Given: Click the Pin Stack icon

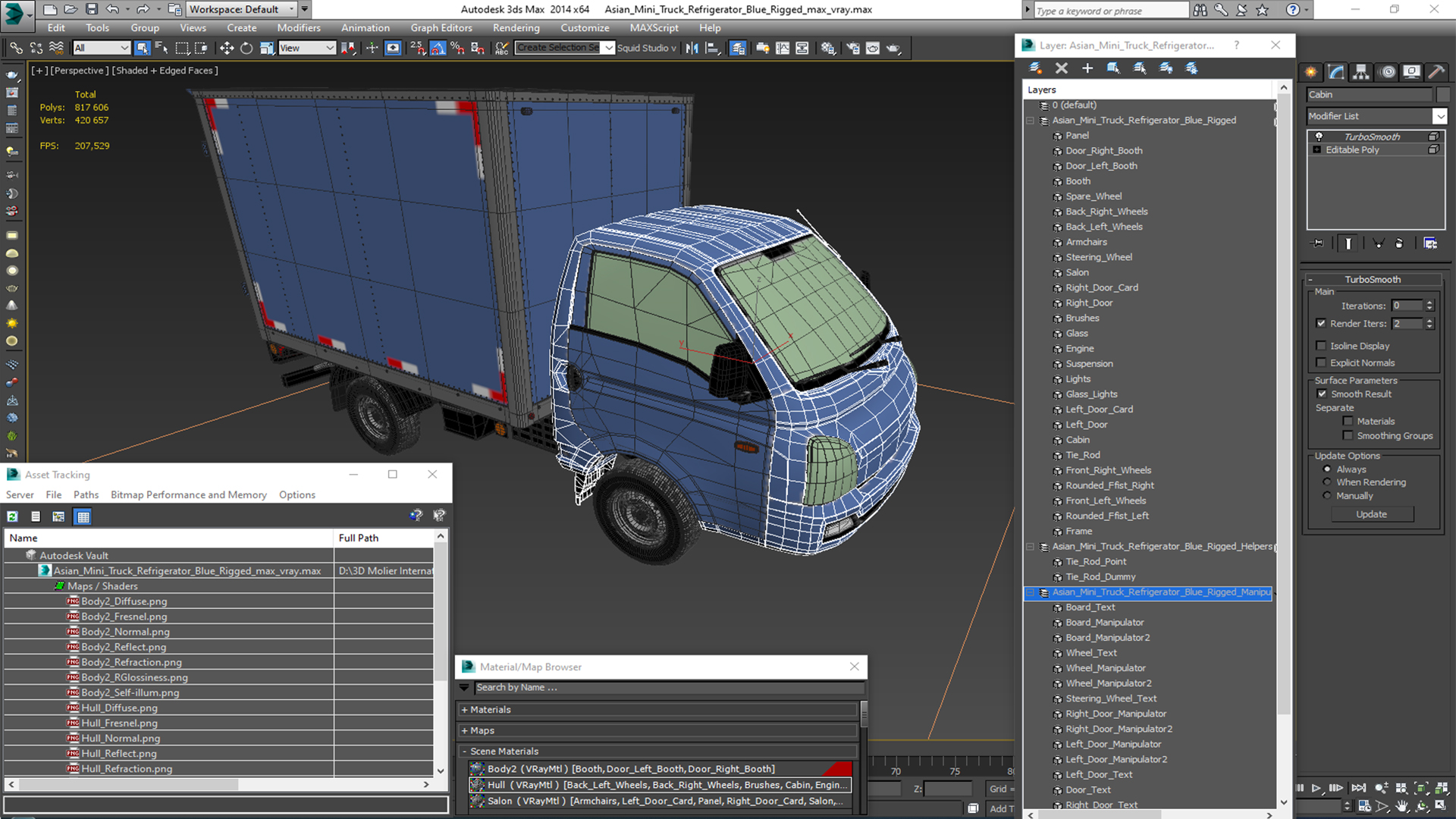Looking at the screenshot, I should (x=1318, y=243).
